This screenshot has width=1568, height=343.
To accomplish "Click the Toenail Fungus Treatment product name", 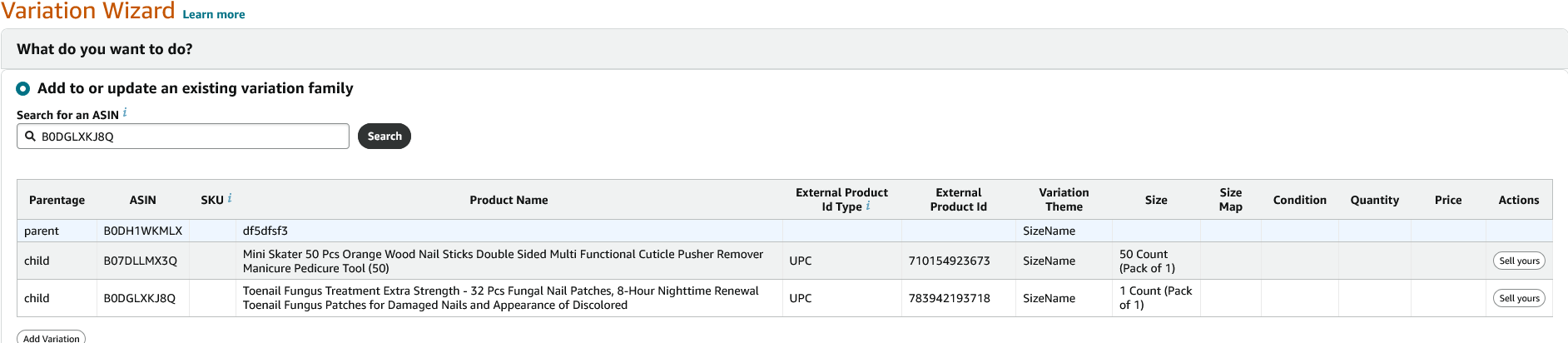I will (500, 298).
